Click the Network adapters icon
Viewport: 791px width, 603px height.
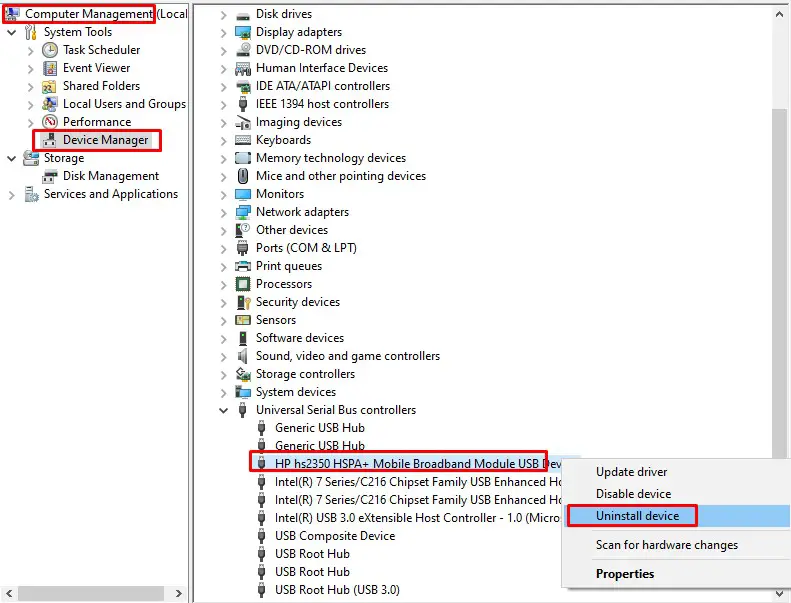(x=243, y=212)
